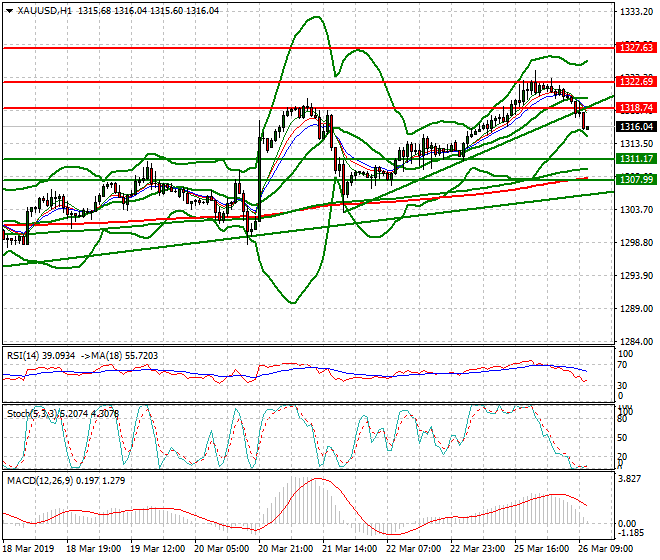The image size is (660, 560).
Task: Select the 1318.74 red price level label
Action: tap(636, 108)
